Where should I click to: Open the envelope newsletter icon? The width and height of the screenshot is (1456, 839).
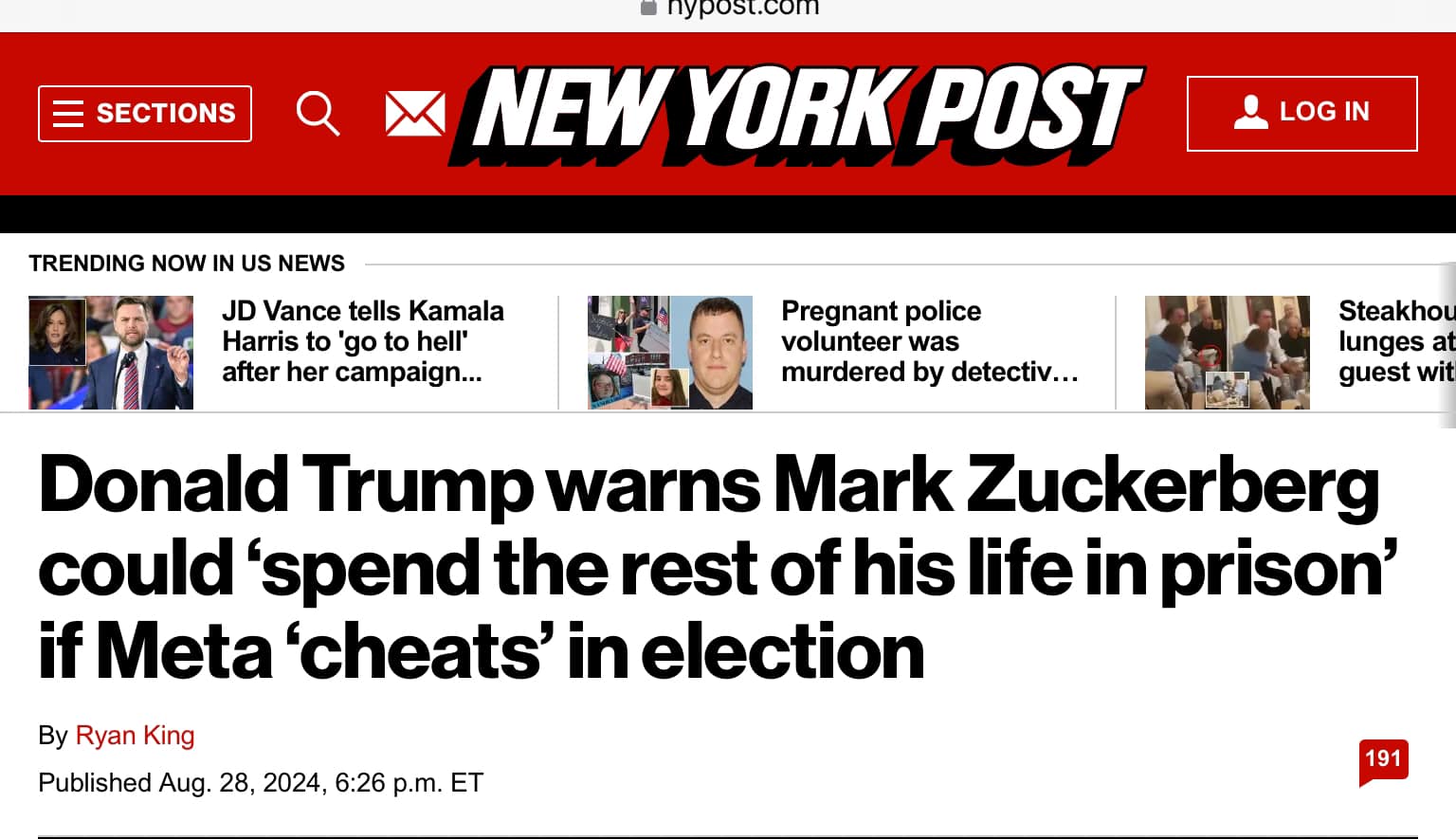pyautogui.click(x=415, y=114)
